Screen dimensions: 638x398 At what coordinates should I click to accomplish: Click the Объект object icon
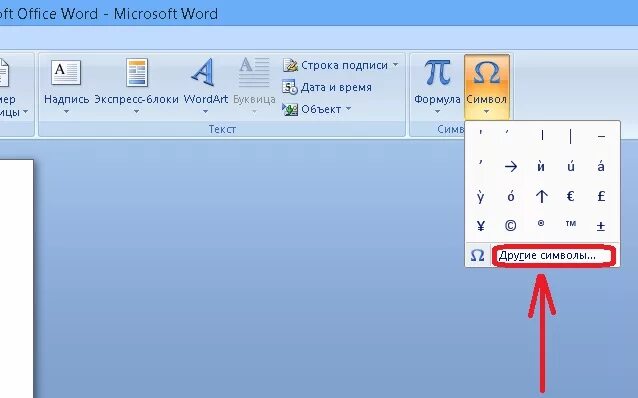click(x=290, y=109)
